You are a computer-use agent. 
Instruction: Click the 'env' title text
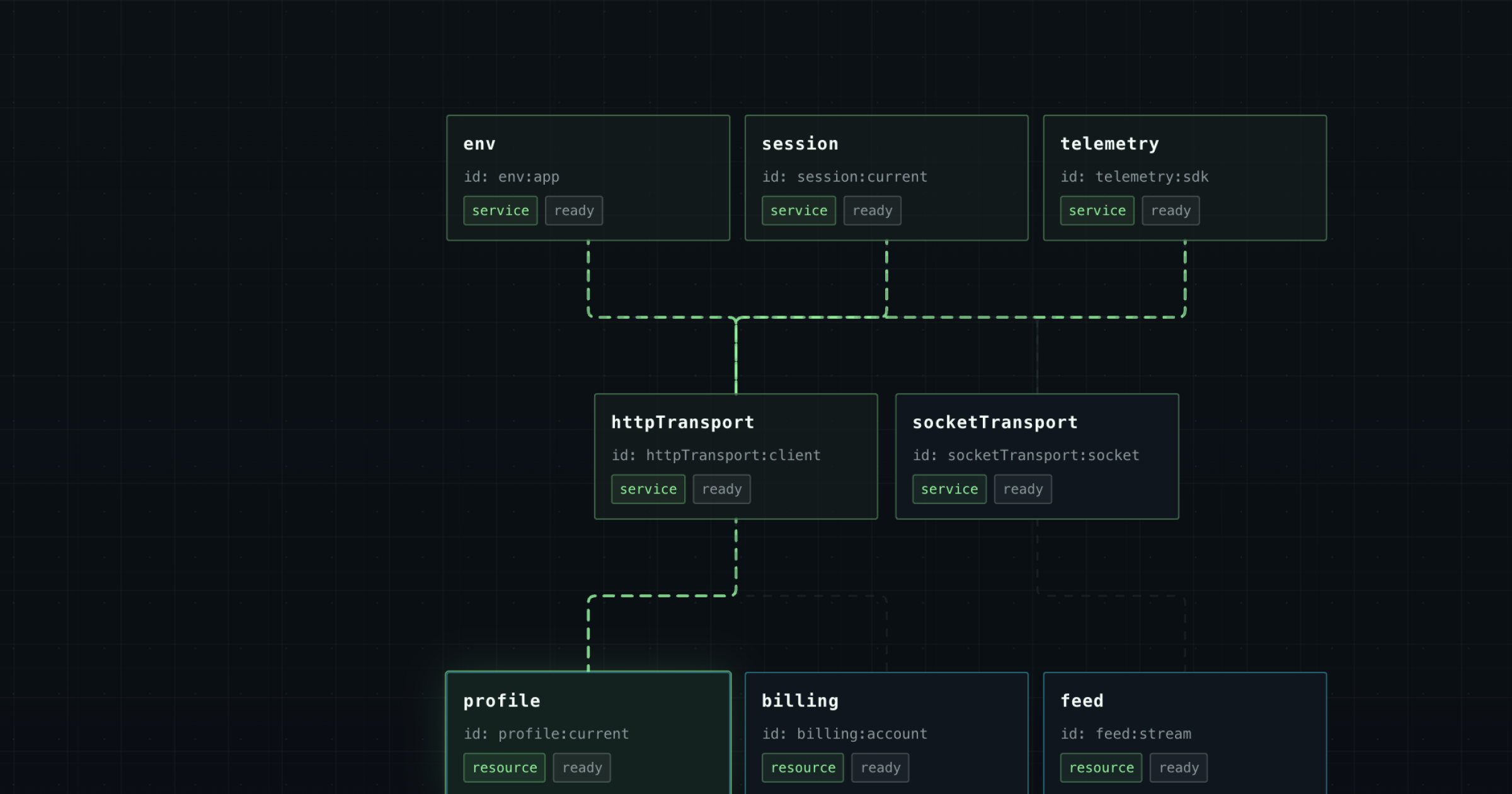point(479,144)
